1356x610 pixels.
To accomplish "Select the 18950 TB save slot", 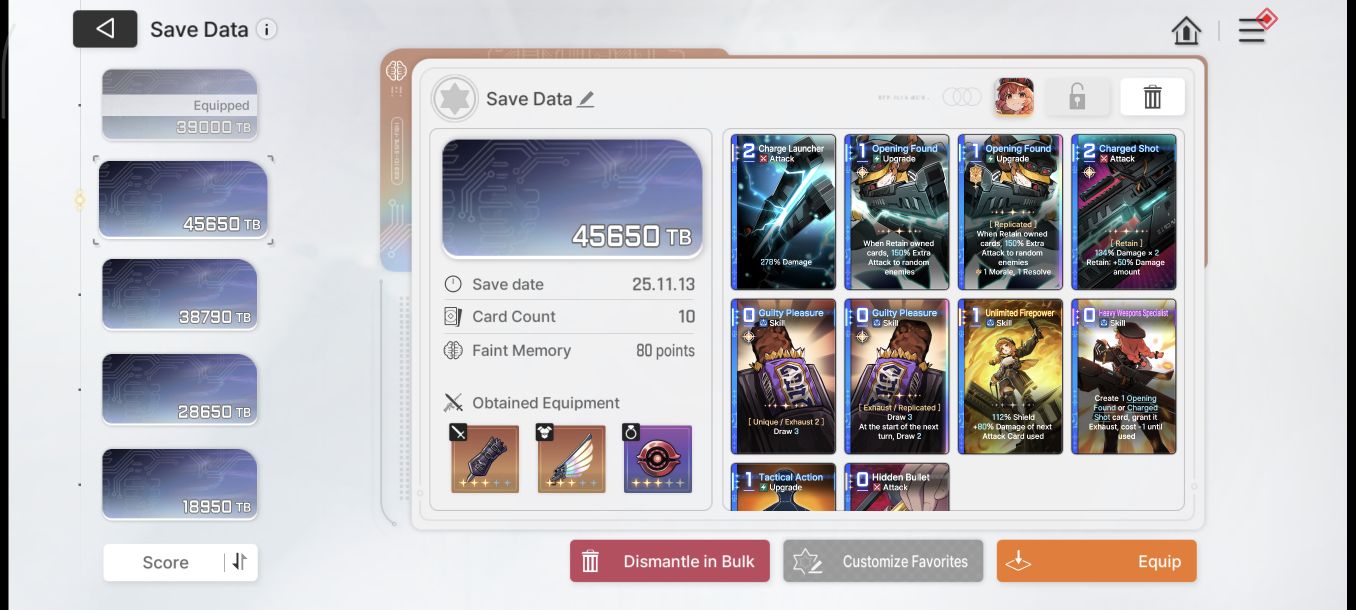I will [179, 484].
